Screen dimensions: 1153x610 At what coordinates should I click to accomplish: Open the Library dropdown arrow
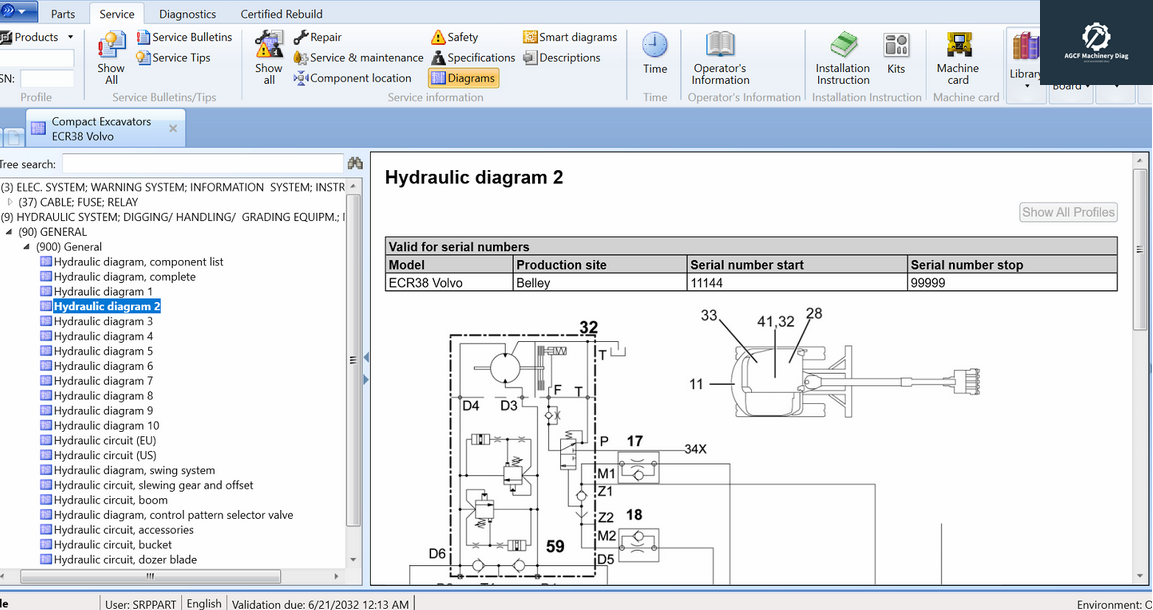click(x=1027, y=87)
